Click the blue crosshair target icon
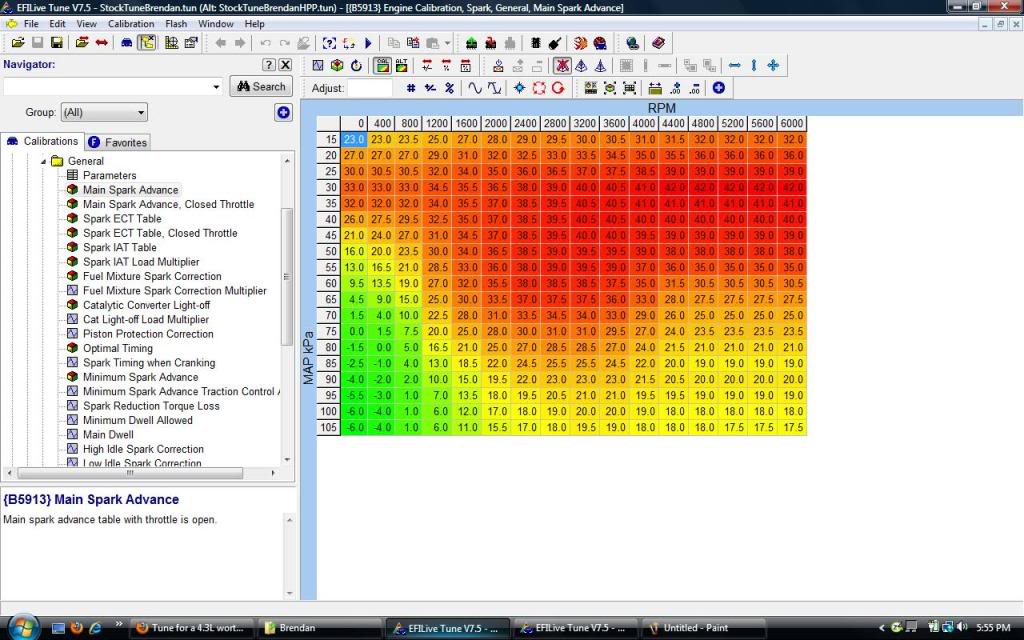 pos(519,88)
